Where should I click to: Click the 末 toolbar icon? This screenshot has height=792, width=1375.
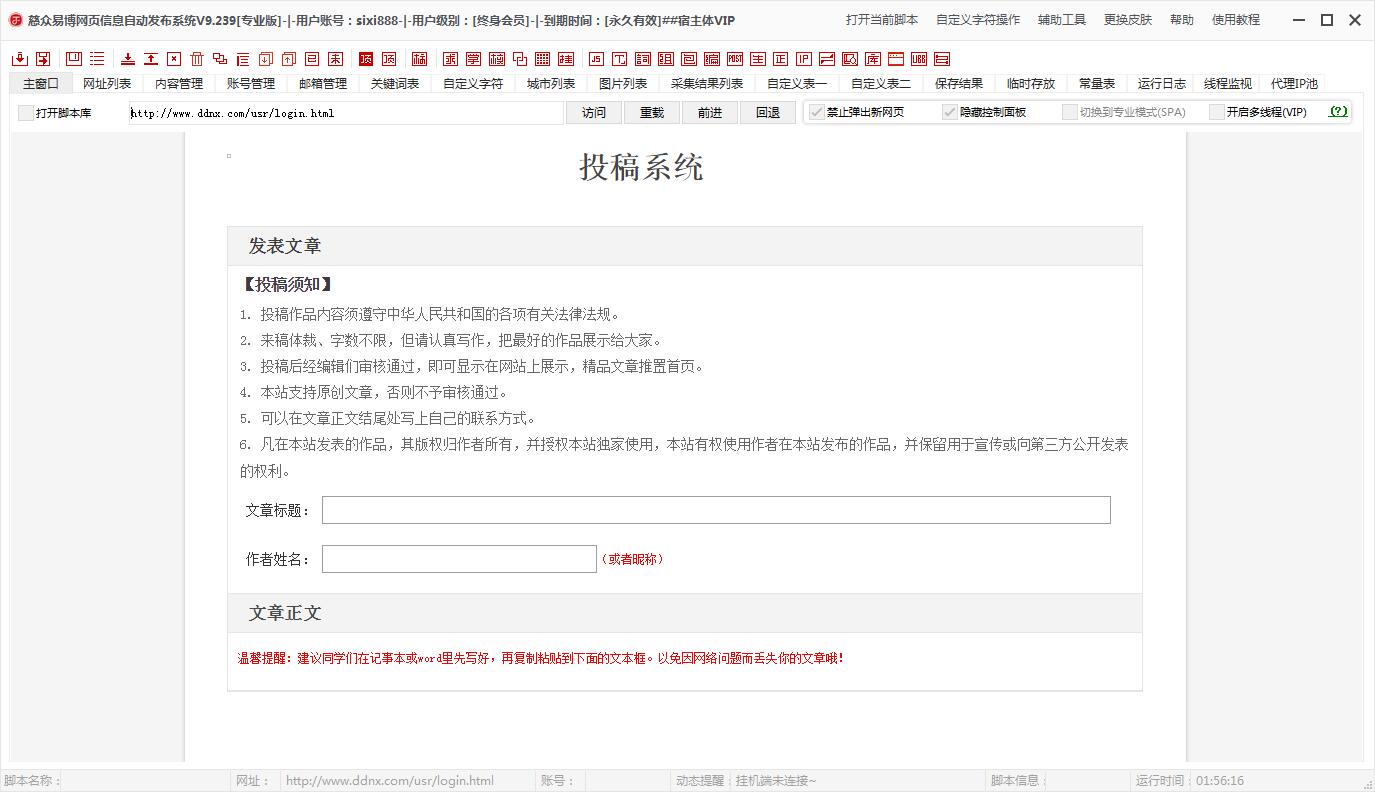click(x=335, y=59)
